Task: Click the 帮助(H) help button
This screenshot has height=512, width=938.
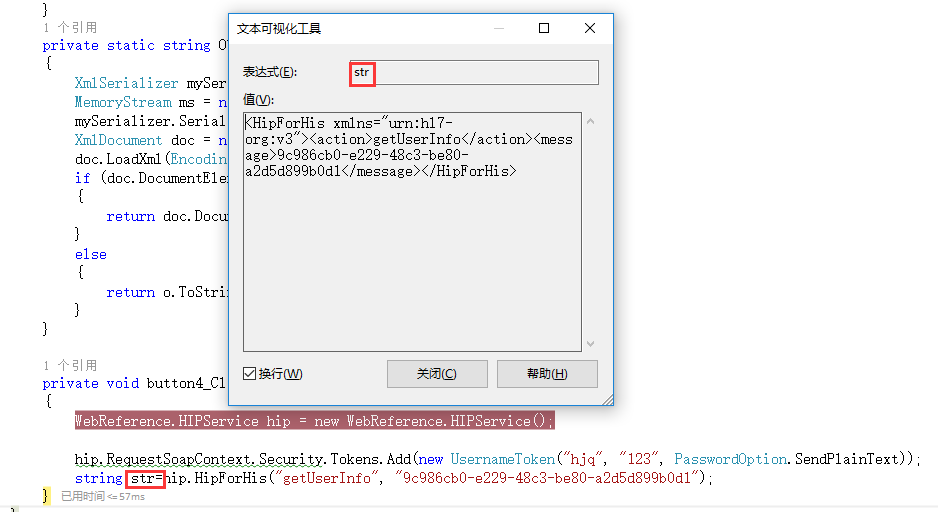Action: (x=547, y=374)
